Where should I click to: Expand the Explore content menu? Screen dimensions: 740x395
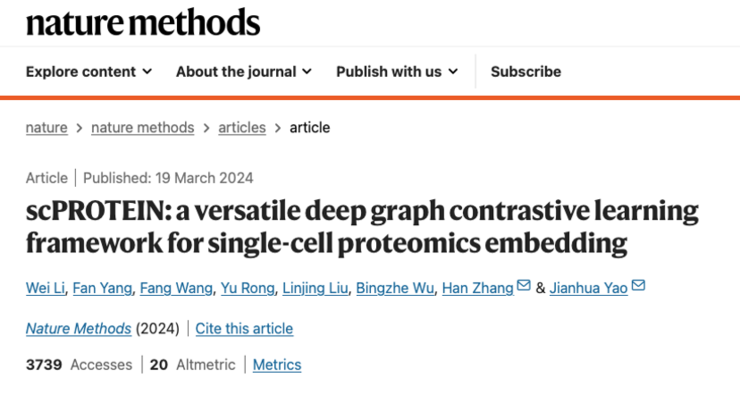coord(89,72)
